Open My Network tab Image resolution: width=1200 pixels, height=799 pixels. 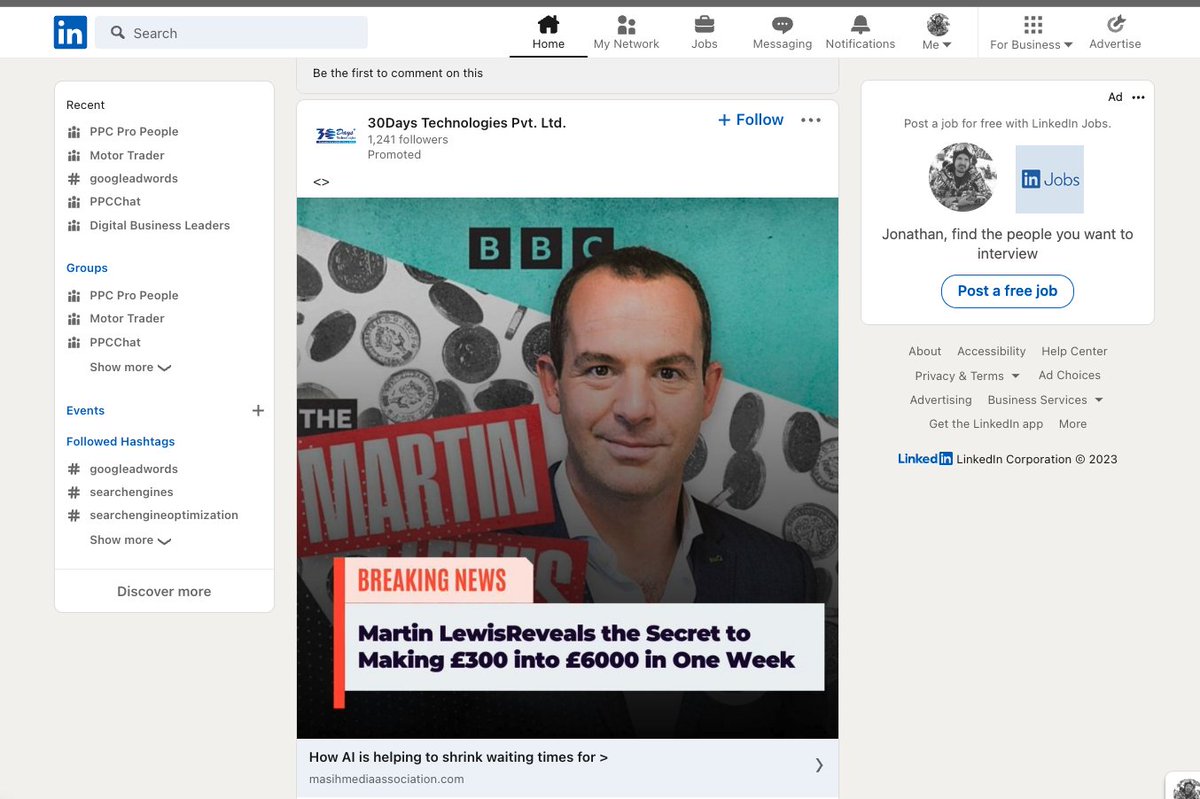click(x=626, y=33)
